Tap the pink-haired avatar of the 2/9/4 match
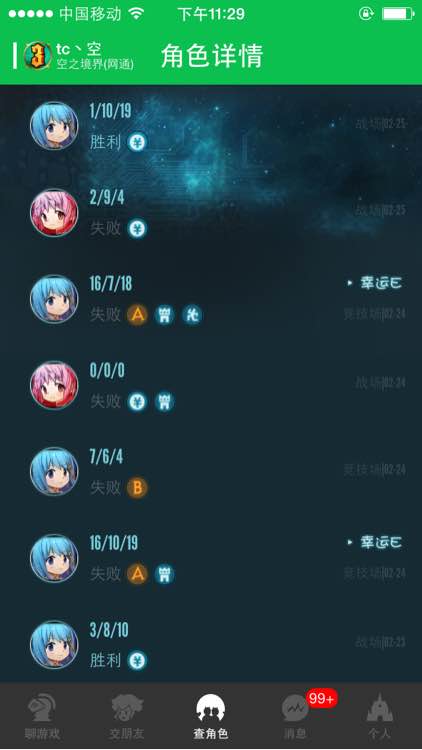 click(x=54, y=212)
